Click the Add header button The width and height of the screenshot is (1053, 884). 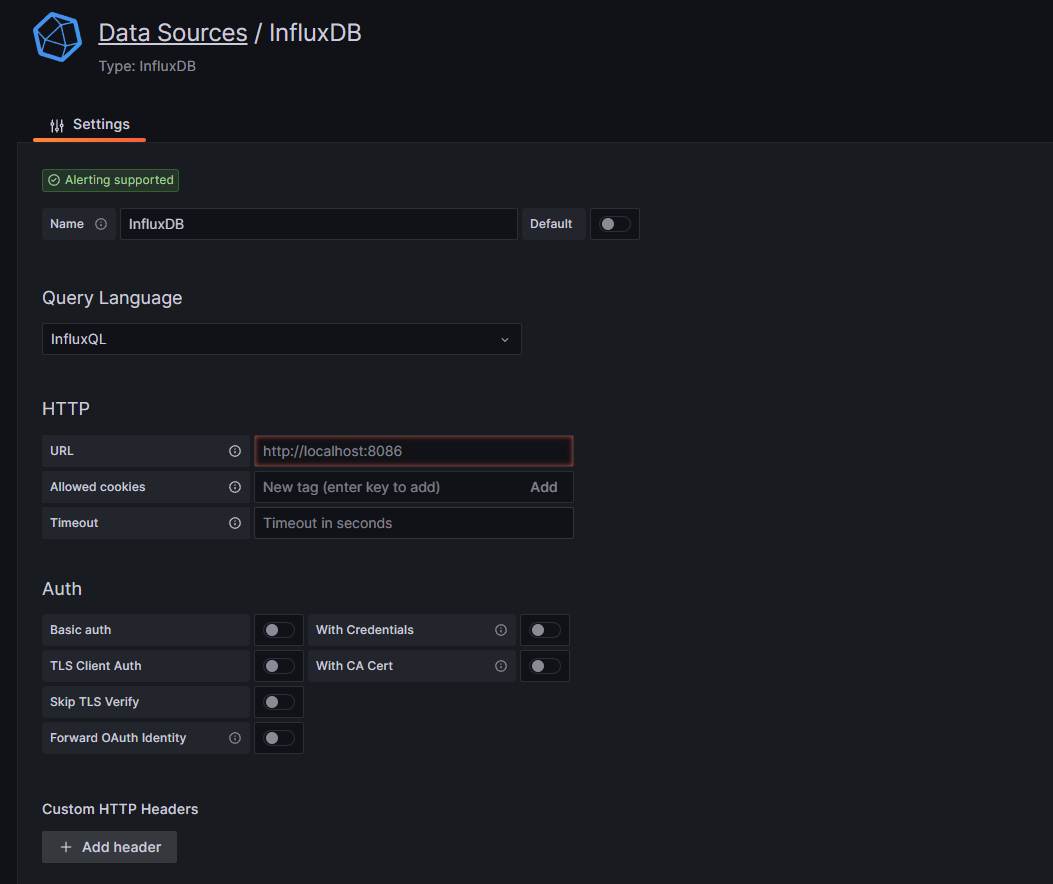coord(109,847)
